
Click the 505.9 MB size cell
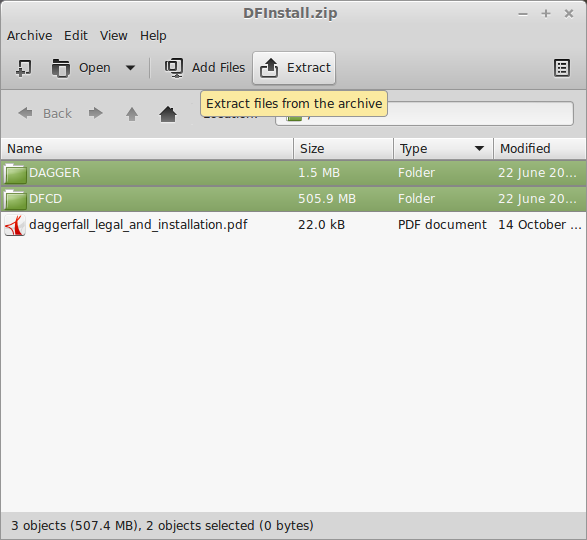[327, 199]
